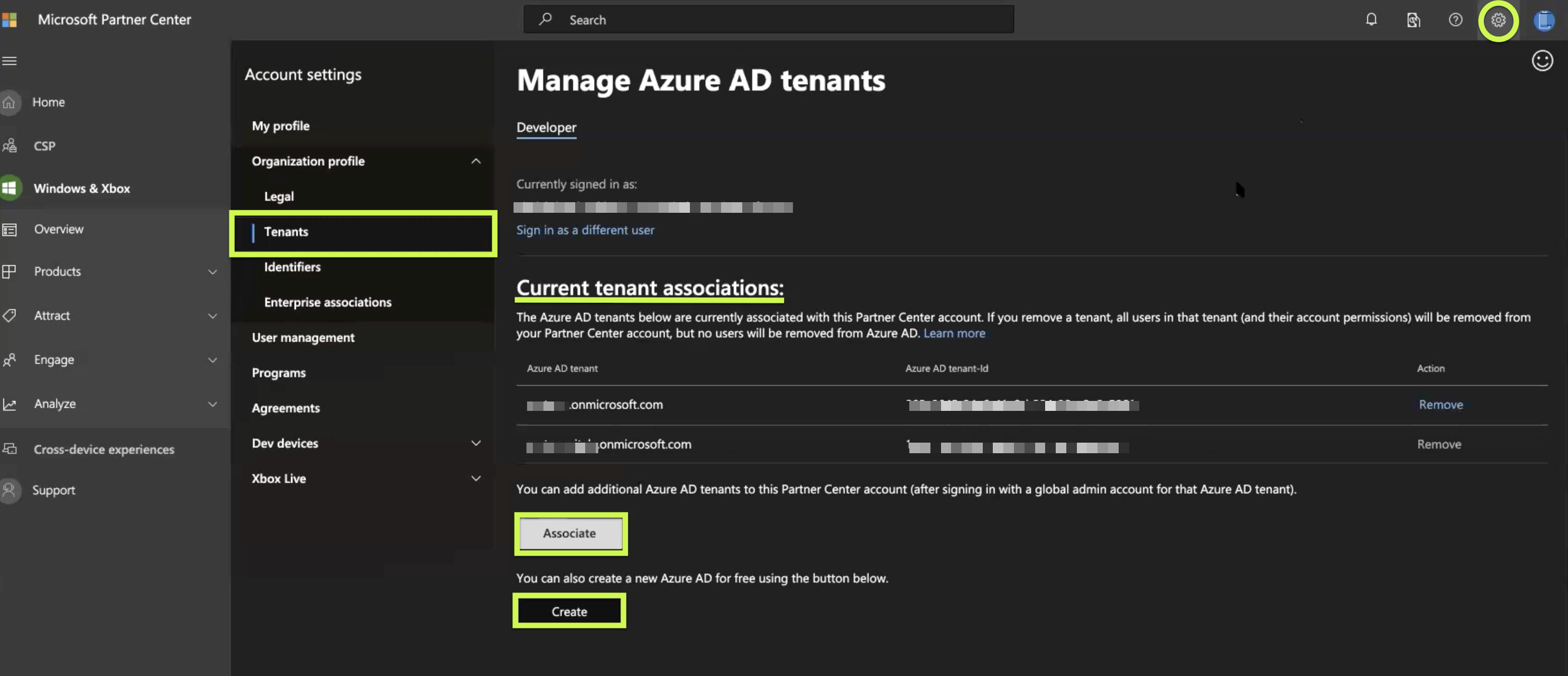Viewport: 1568px width, 676px height.
Task: Click the Engage people icon
Action: pyautogui.click(x=9, y=360)
